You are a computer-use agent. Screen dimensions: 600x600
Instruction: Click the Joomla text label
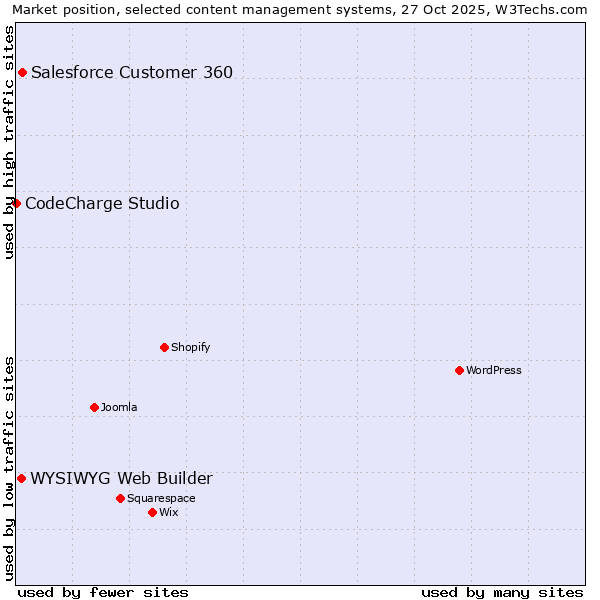(x=119, y=407)
